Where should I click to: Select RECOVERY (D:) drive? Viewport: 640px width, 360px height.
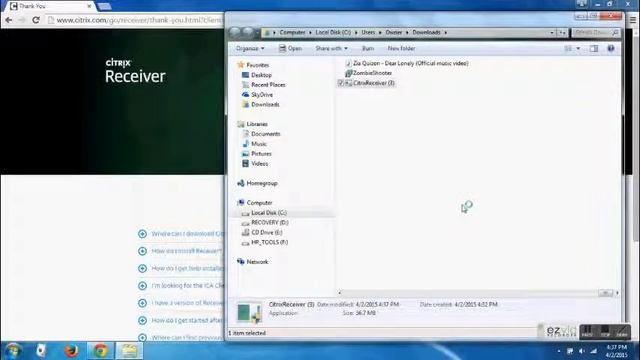click(x=270, y=222)
